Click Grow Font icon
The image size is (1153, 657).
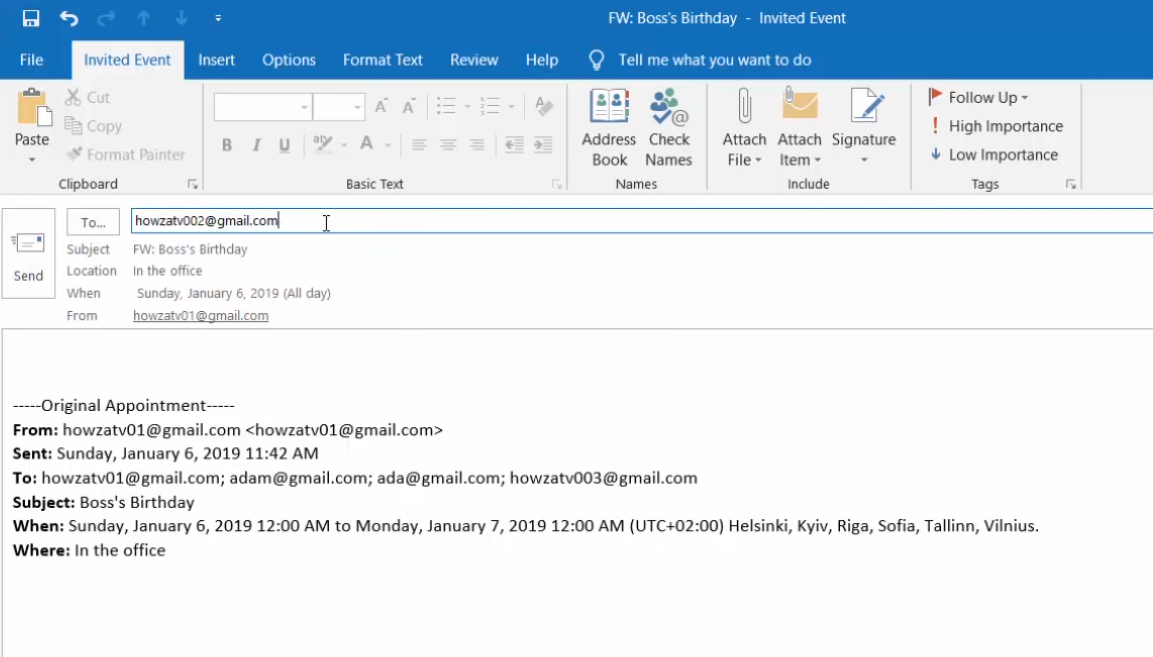pos(381,107)
